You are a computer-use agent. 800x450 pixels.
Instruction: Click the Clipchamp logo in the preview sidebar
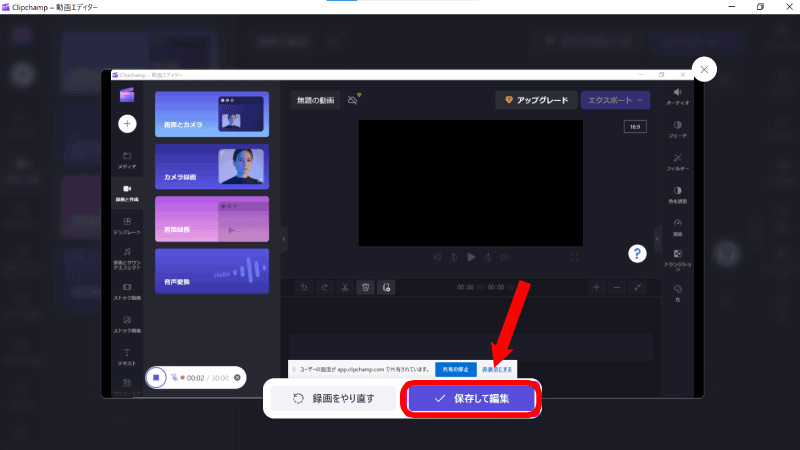pos(127,95)
